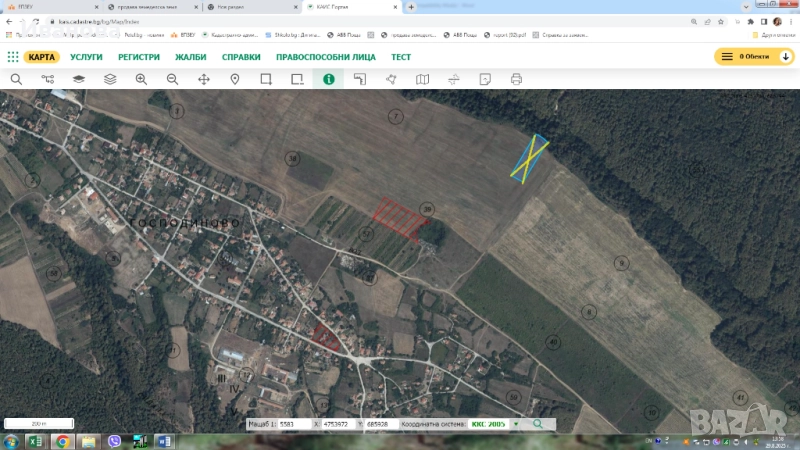
Task: Bookmark this page with star icon
Action: coord(721,22)
